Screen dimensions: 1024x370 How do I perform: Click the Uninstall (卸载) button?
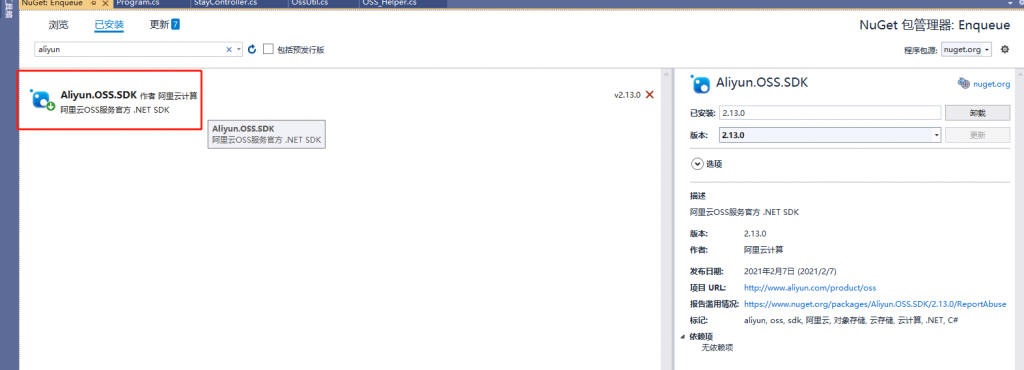[x=977, y=113]
